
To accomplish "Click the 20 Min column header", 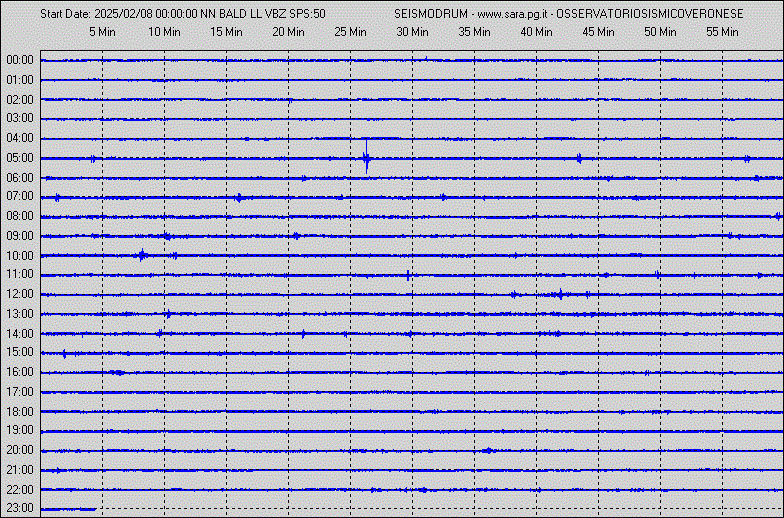I will click(288, 32).
